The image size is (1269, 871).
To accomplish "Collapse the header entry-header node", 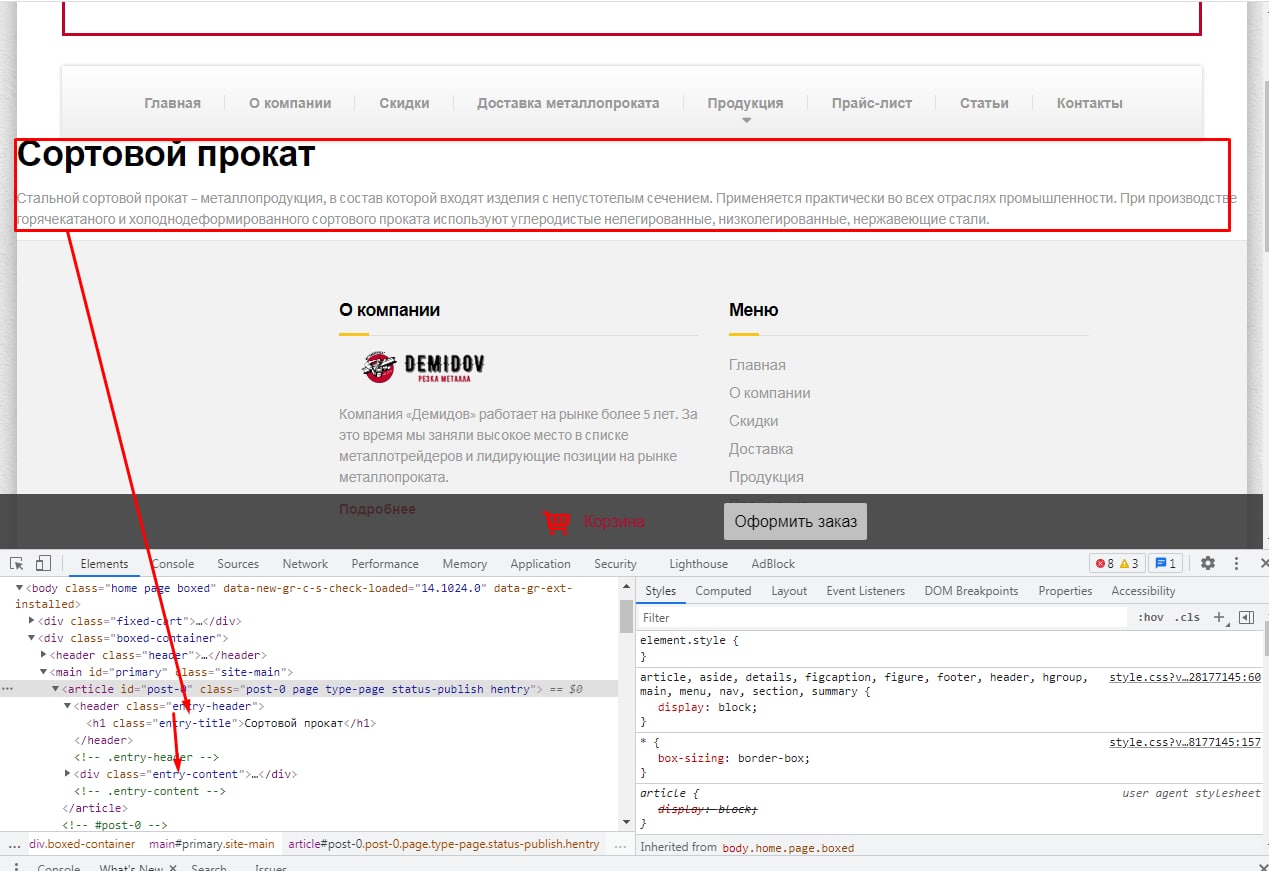I will (x=68, y=706).
